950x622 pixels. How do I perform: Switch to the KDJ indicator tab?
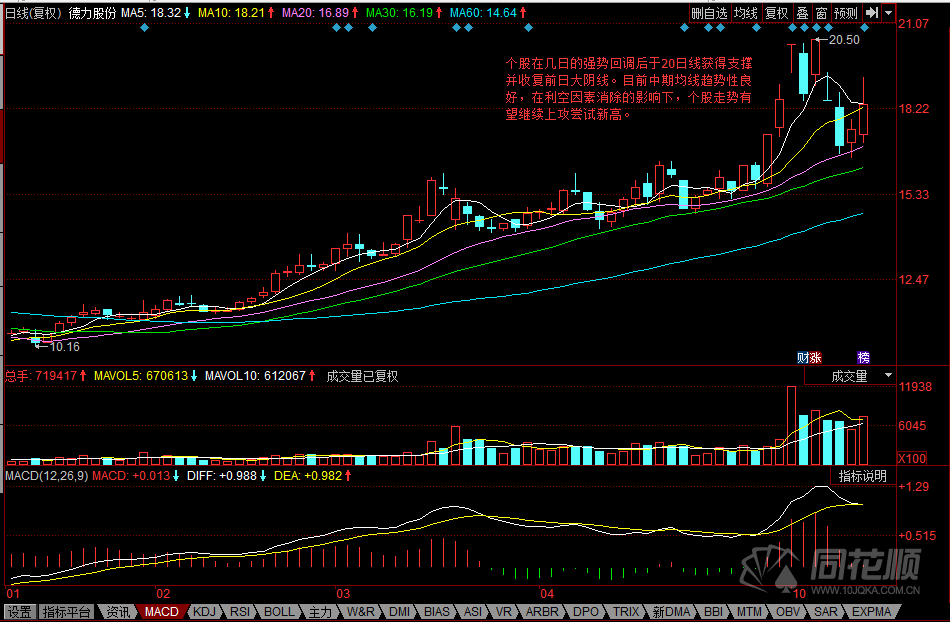pos(204,611)
